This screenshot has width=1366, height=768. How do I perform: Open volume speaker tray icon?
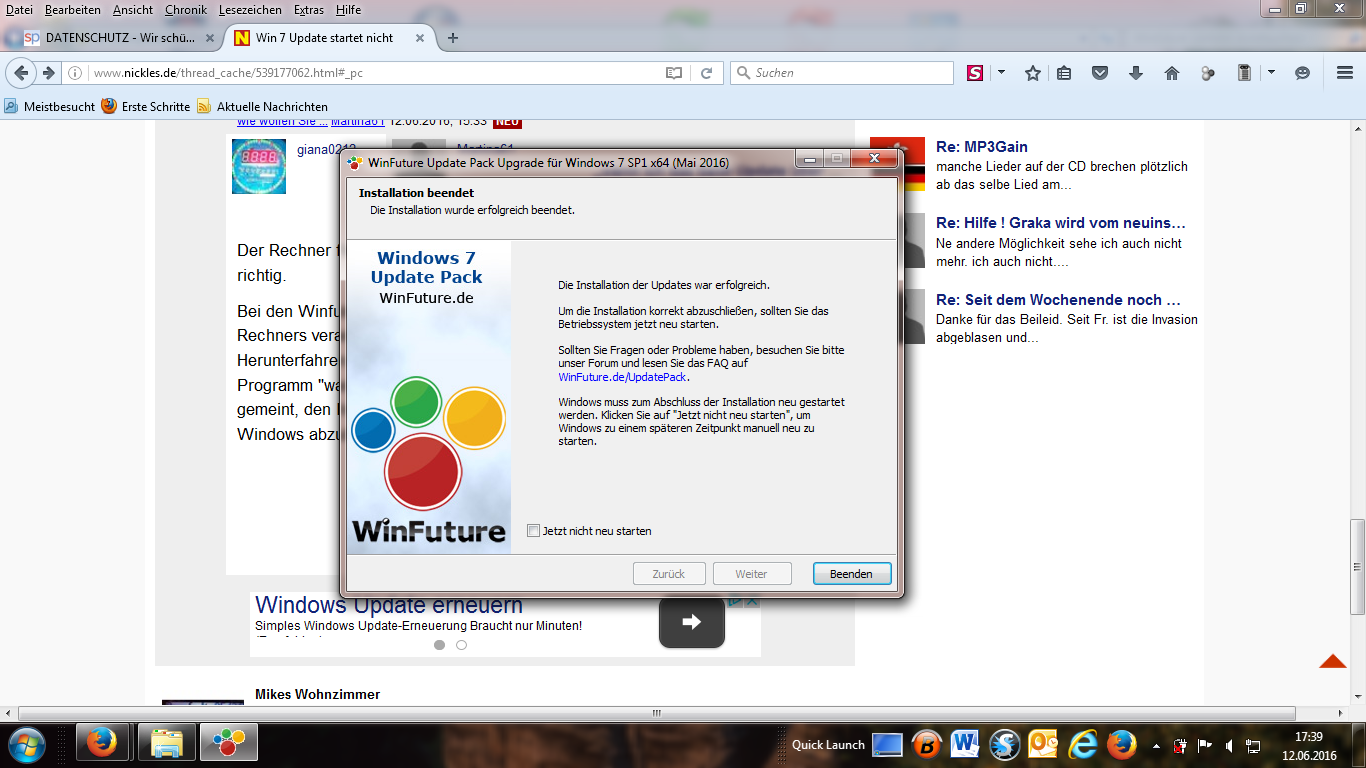click(x=1228, y=745)
